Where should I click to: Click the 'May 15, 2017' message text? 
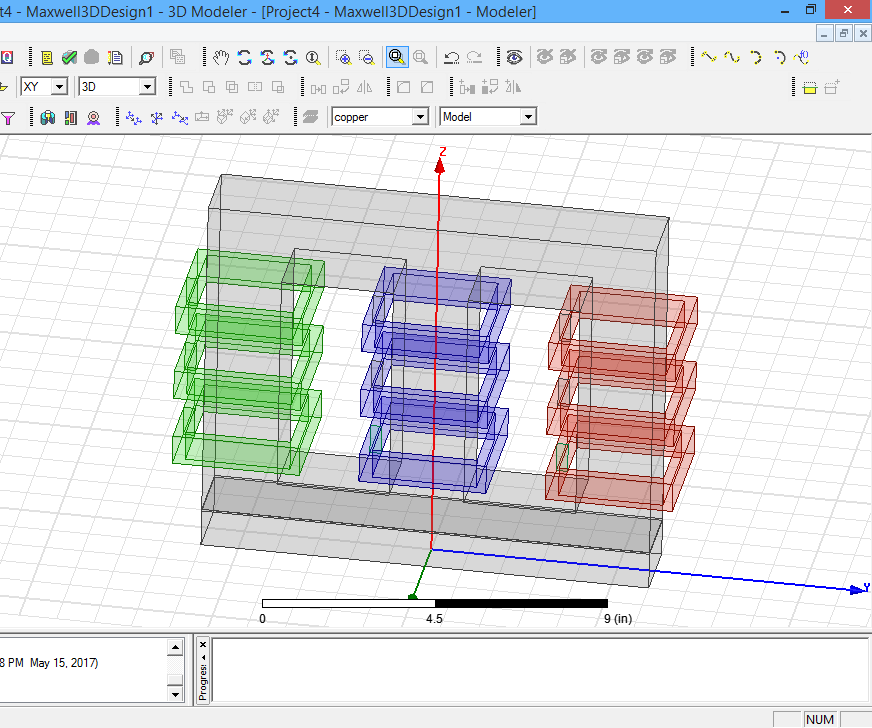click(64, 663)
